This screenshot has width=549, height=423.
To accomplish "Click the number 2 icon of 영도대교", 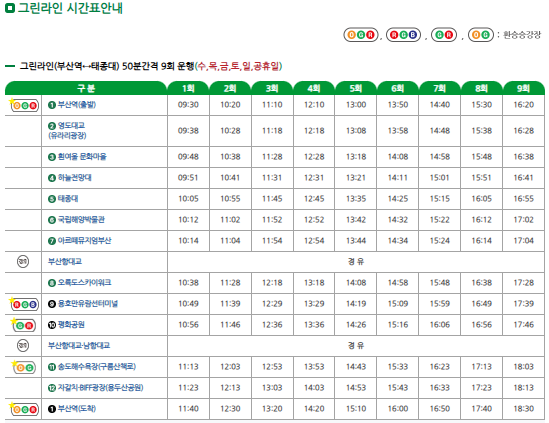I will pyautogui.click(x=52, y=126).
